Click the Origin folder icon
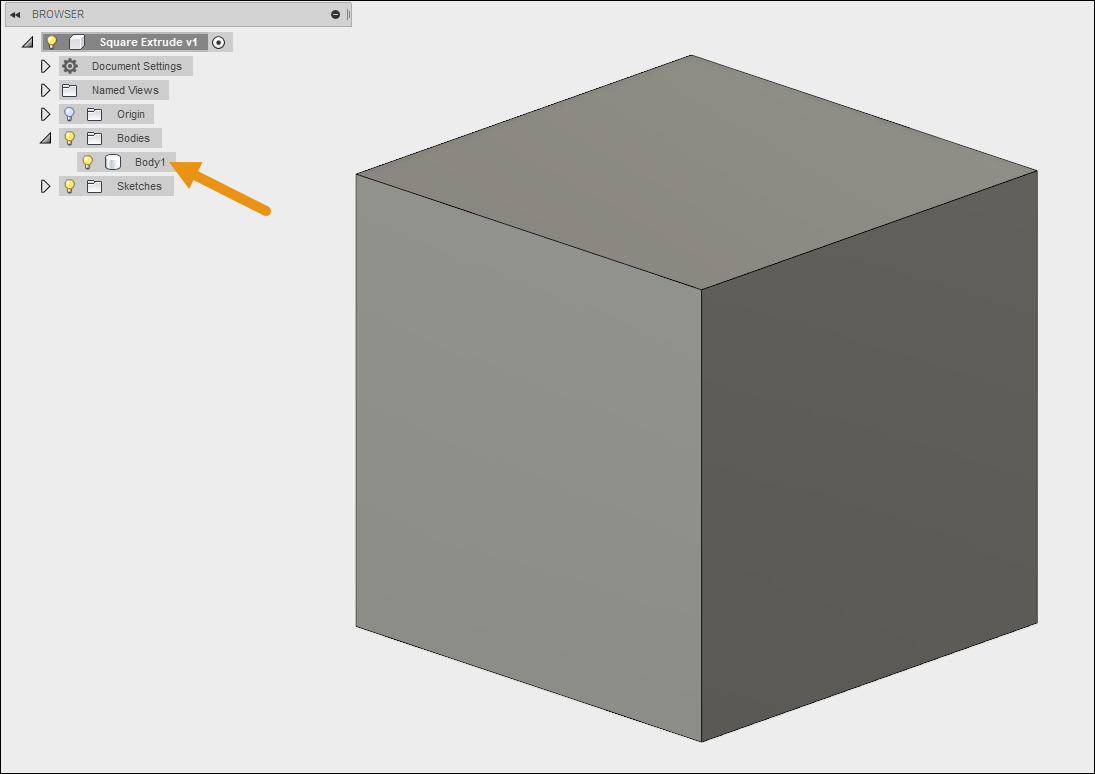 94,115
